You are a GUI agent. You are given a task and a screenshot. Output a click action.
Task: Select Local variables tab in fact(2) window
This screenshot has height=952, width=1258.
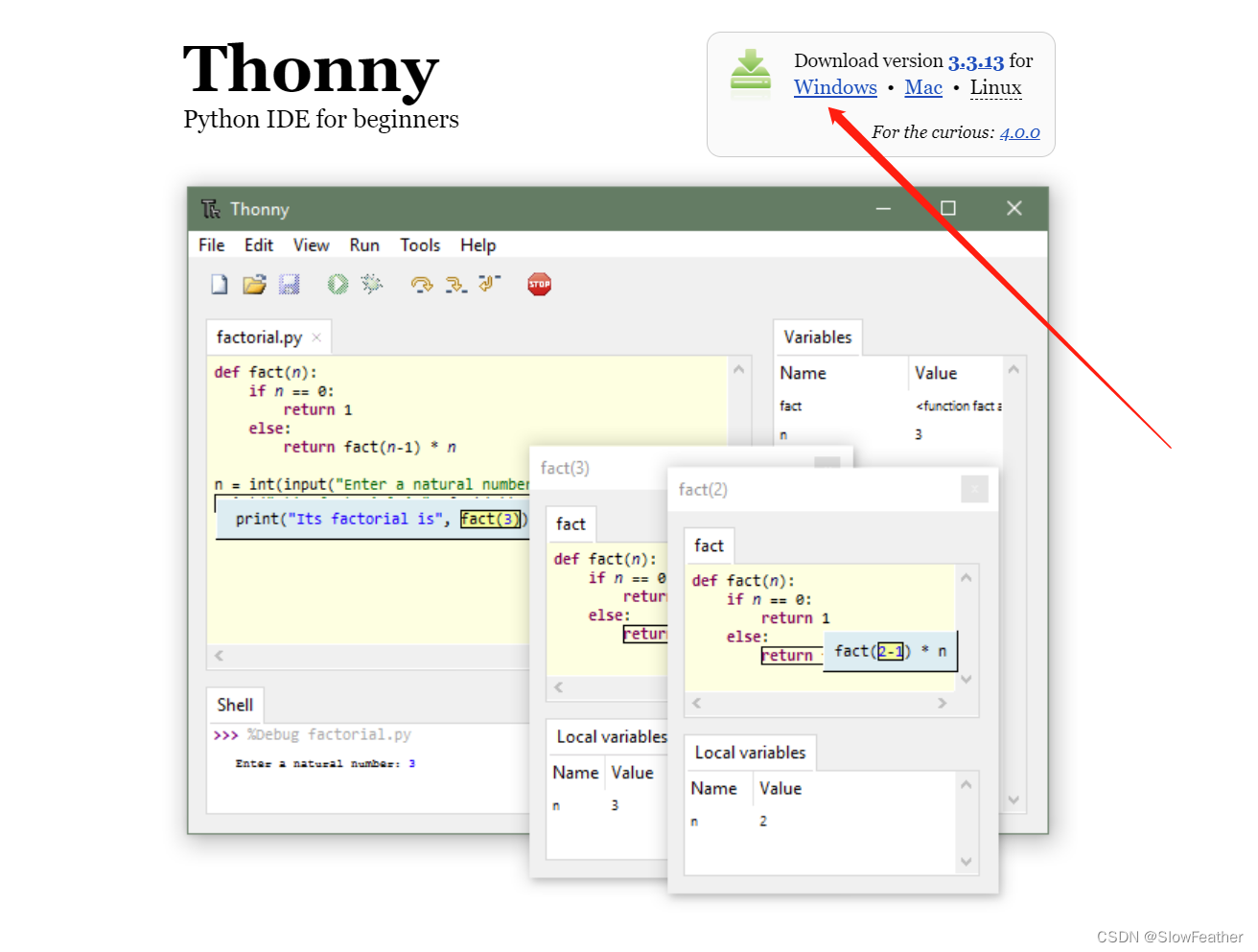point(750,753)
